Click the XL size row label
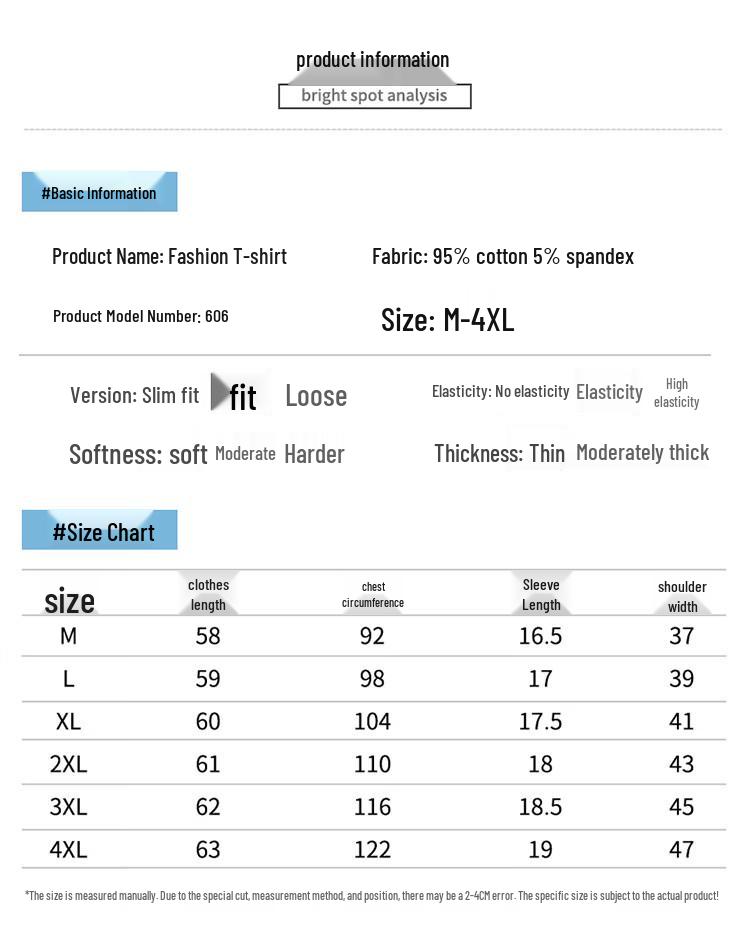 pyautogui.click(x=68, y=721)
